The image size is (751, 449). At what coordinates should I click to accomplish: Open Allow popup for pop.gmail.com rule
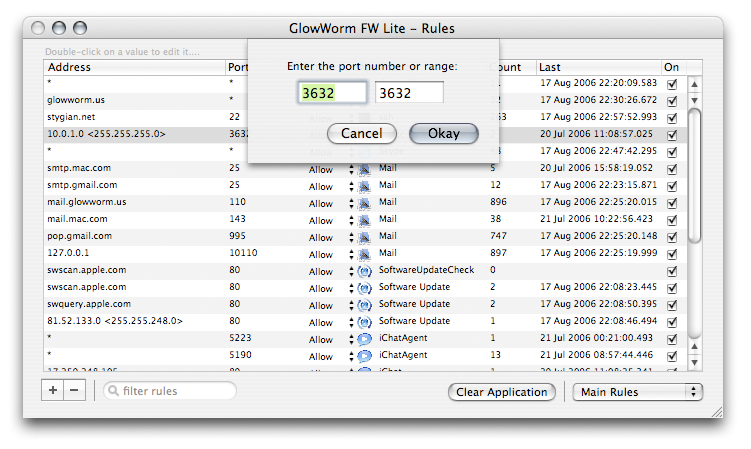[x=331, y=238]
